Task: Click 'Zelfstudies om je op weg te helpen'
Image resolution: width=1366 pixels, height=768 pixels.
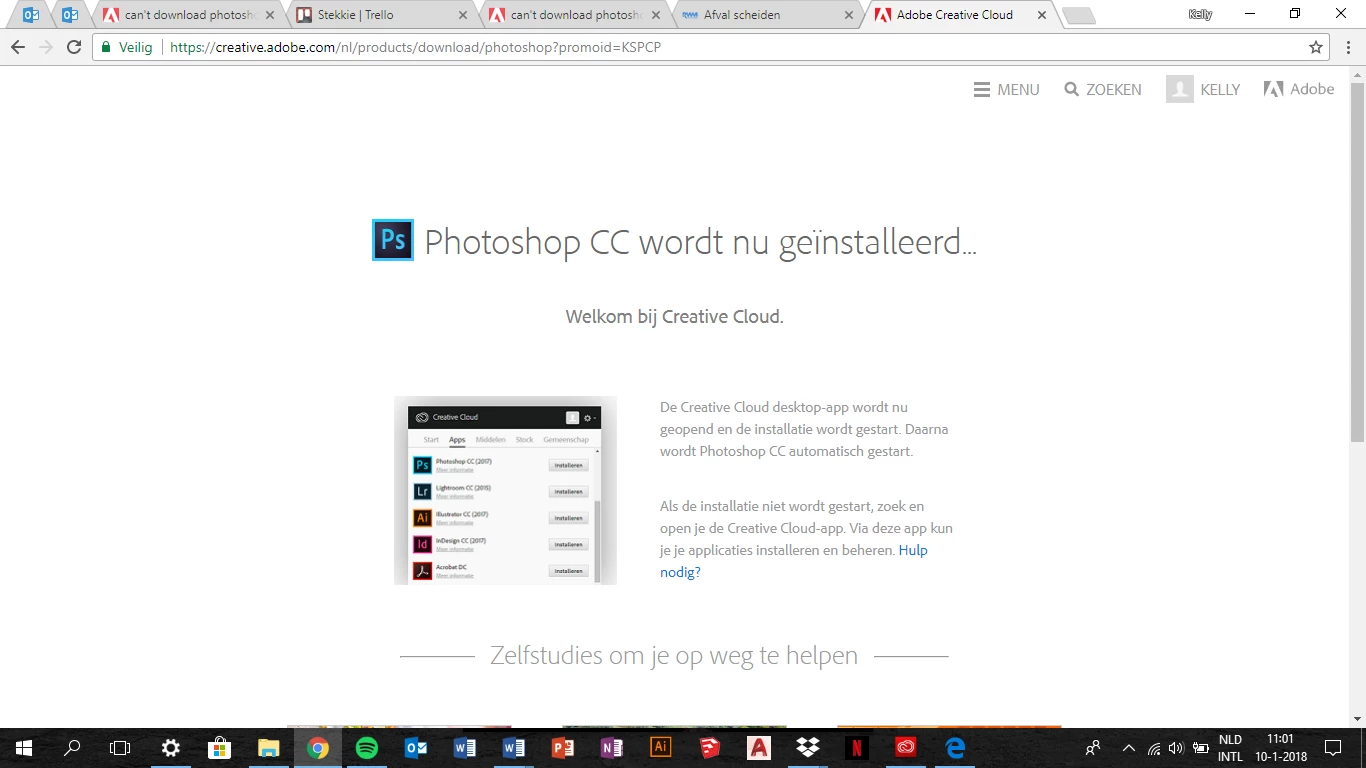Action: pos(674,656)
